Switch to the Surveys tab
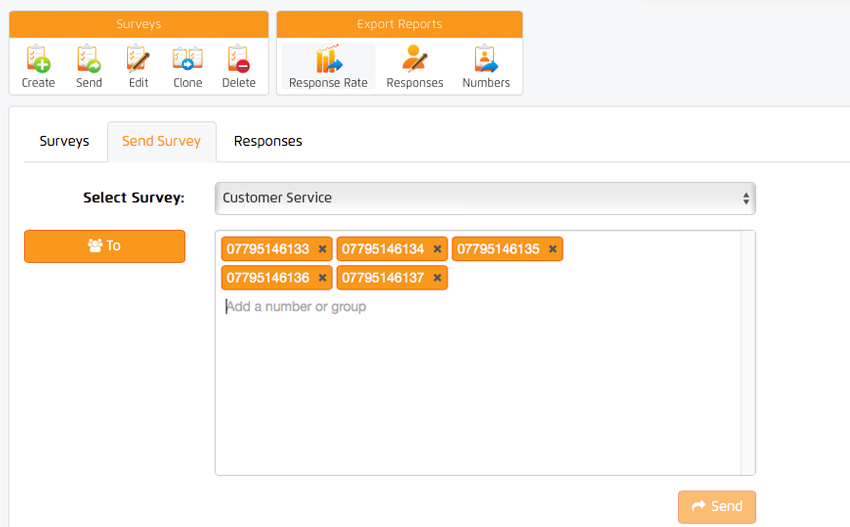Viewport: 850px width, 527px height. point(64,141)
